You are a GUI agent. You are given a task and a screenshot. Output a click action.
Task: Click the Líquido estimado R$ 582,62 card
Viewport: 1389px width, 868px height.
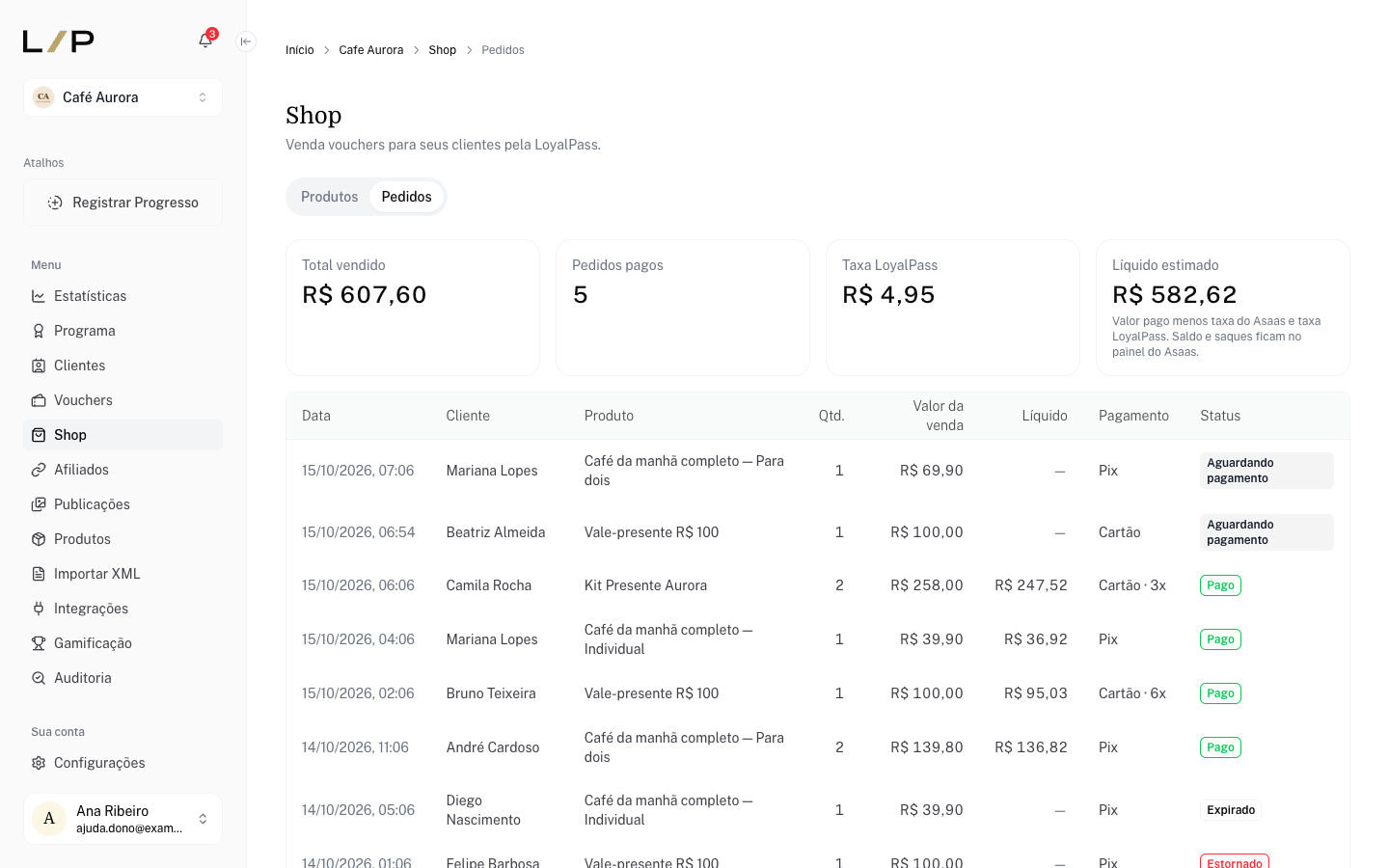click(1223, 308)
